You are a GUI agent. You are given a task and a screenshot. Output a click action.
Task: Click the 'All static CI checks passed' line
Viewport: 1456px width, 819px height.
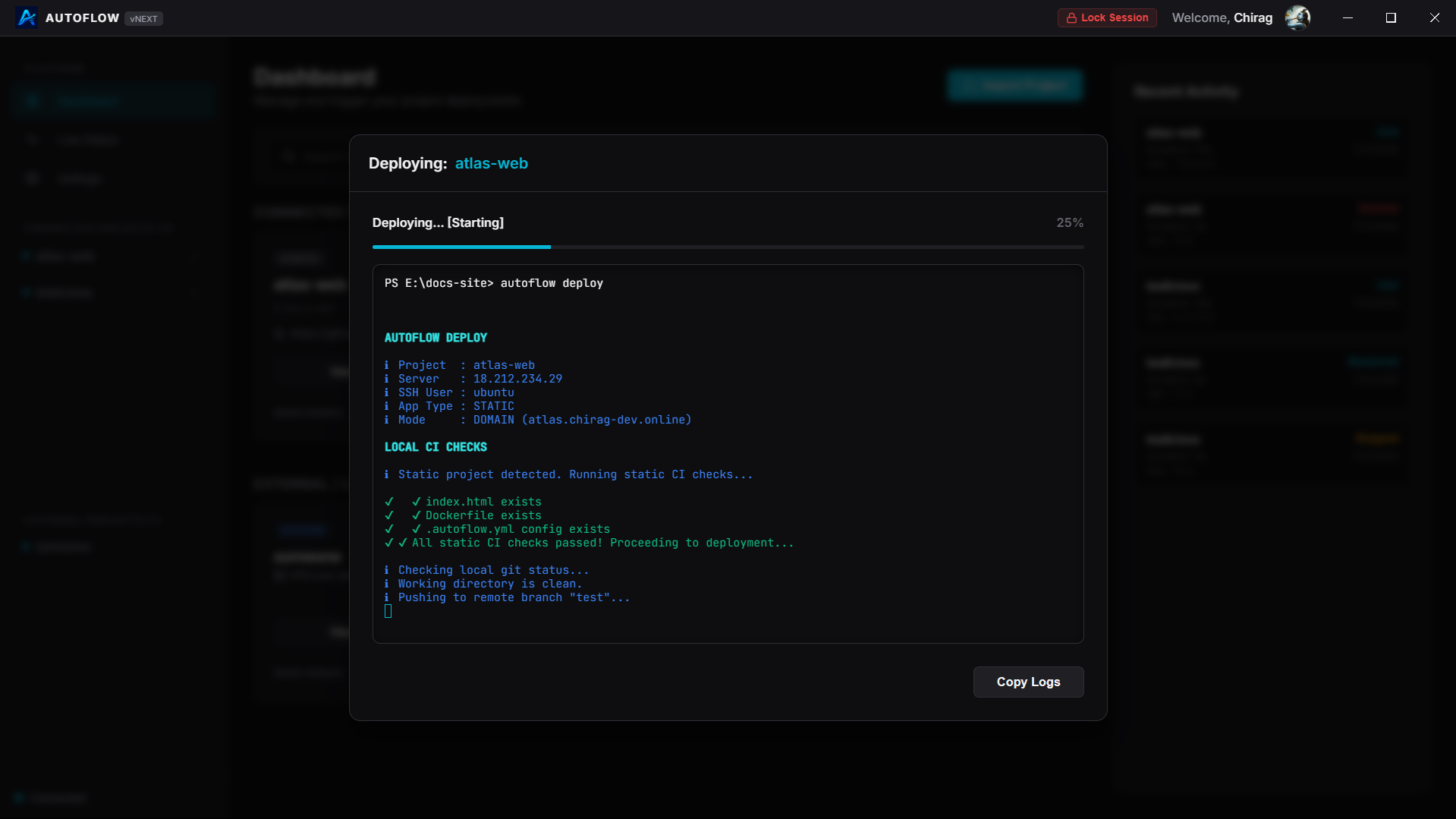click(x=590, y=543)
